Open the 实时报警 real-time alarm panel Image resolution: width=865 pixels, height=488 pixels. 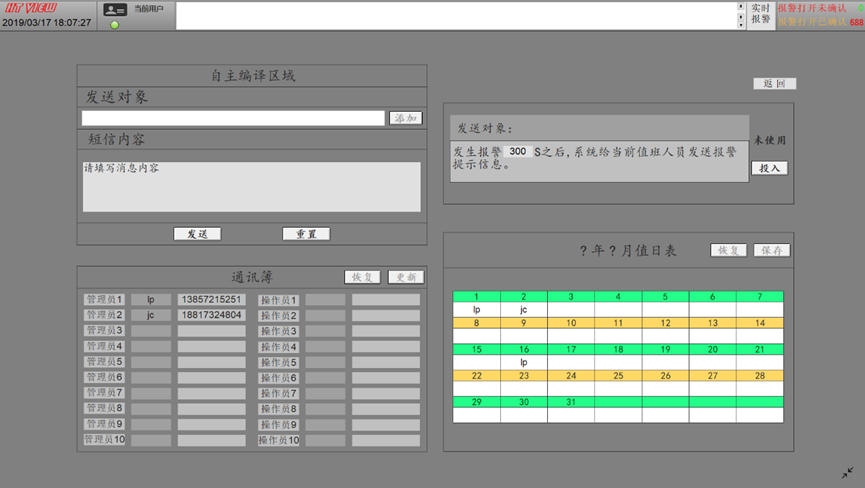[x=761, y=15]
